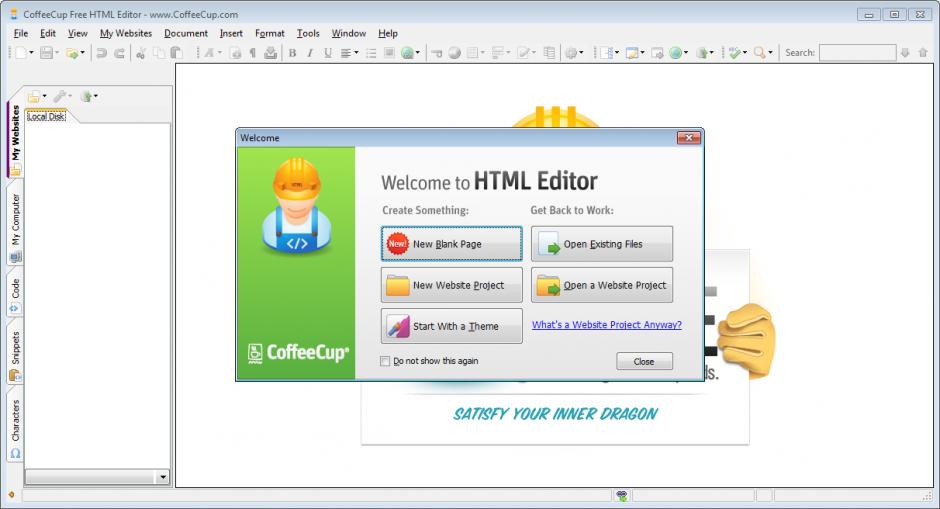The width and height of the screenshot is (940, 509).
Task: Click the Paste clipboard icon
Action: tap(176, 53)
